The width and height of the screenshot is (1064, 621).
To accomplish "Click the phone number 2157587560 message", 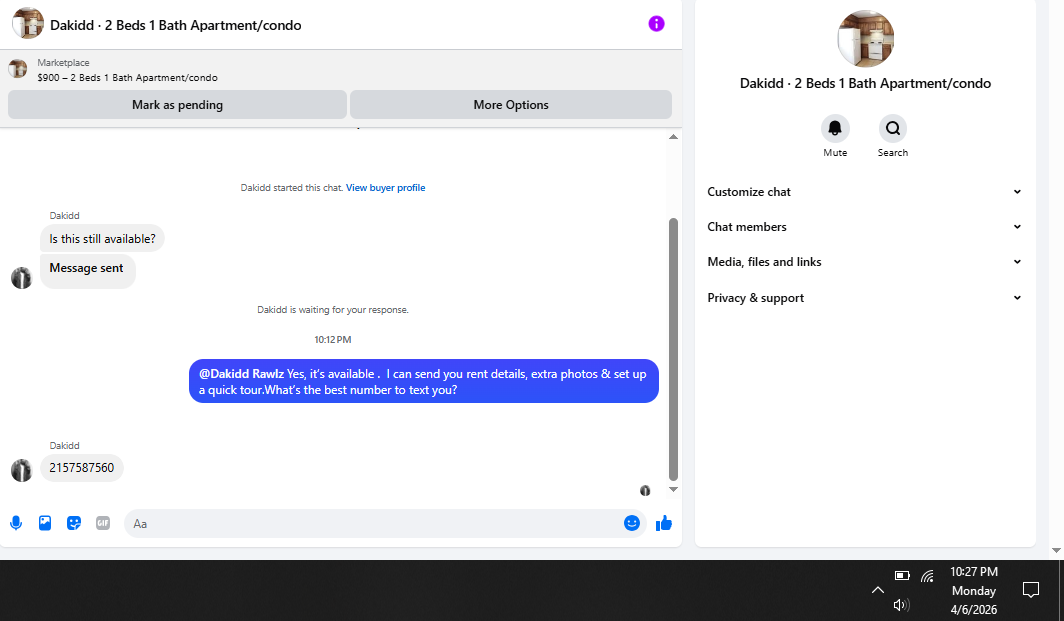I will pyautogui.click(x=81, y=468).
